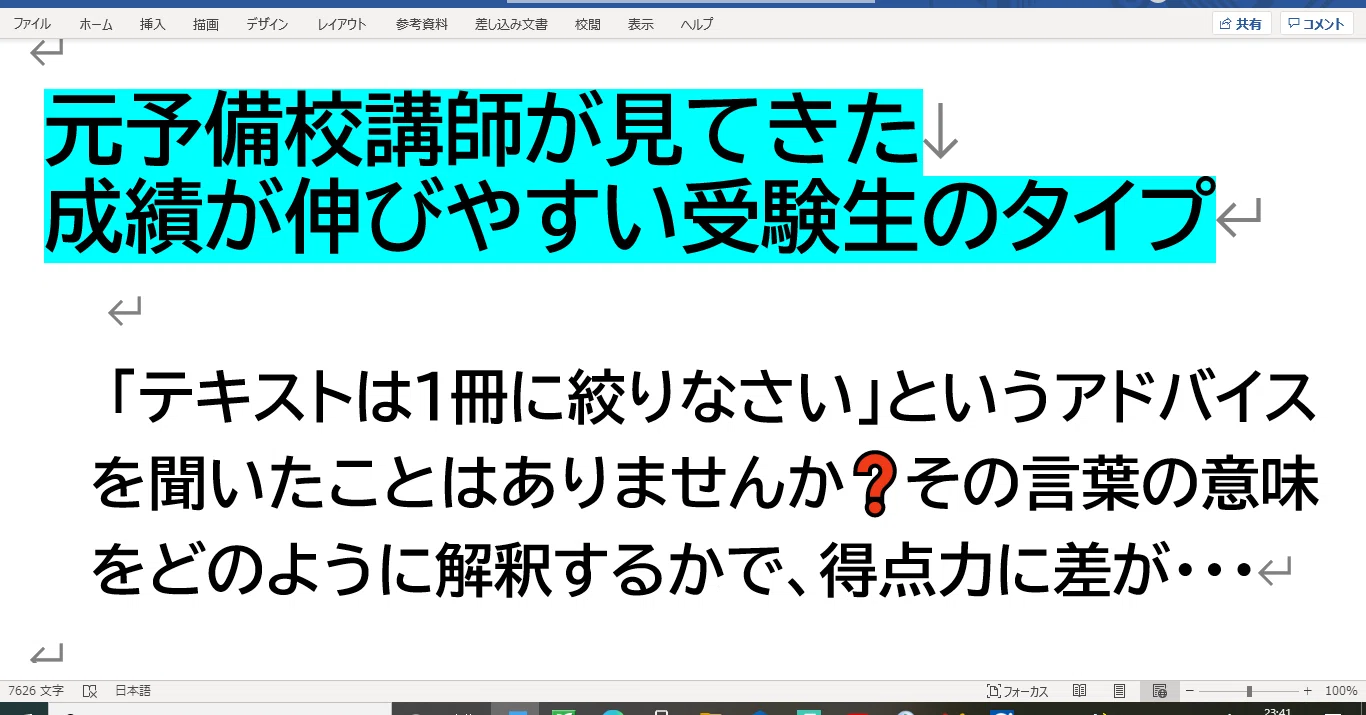Image resolution: width=1366 pixels, height=715 pixels.
Task: Click the body line starting をどのように解釈するかで
Action: point(672,571)
